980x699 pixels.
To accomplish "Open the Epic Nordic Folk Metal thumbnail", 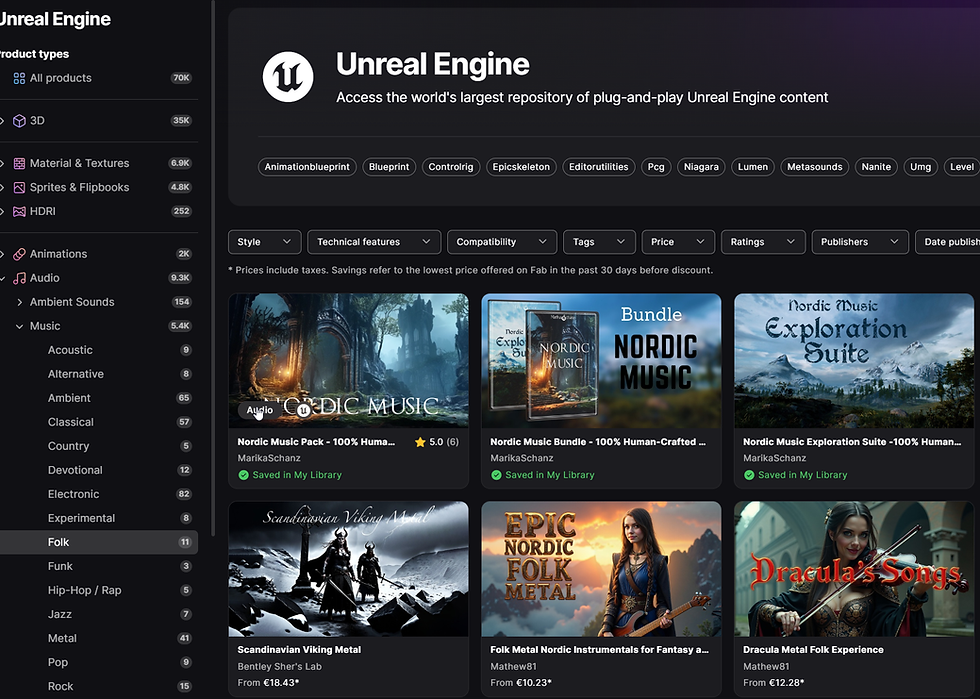I will point(601,569).
